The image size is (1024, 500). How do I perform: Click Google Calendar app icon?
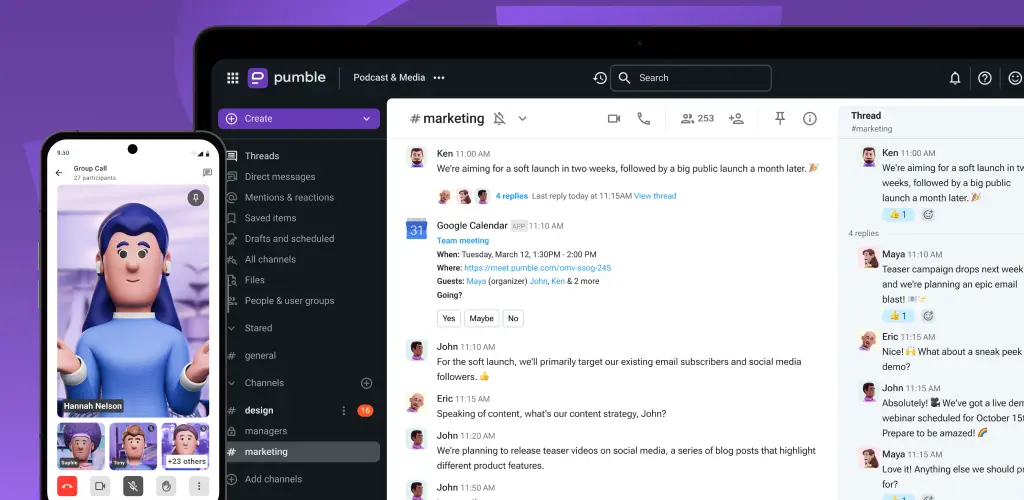point(417,228)
